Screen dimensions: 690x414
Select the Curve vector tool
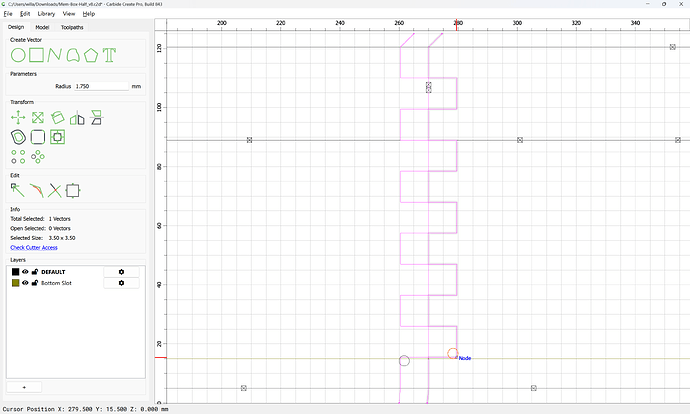point(73,55)
